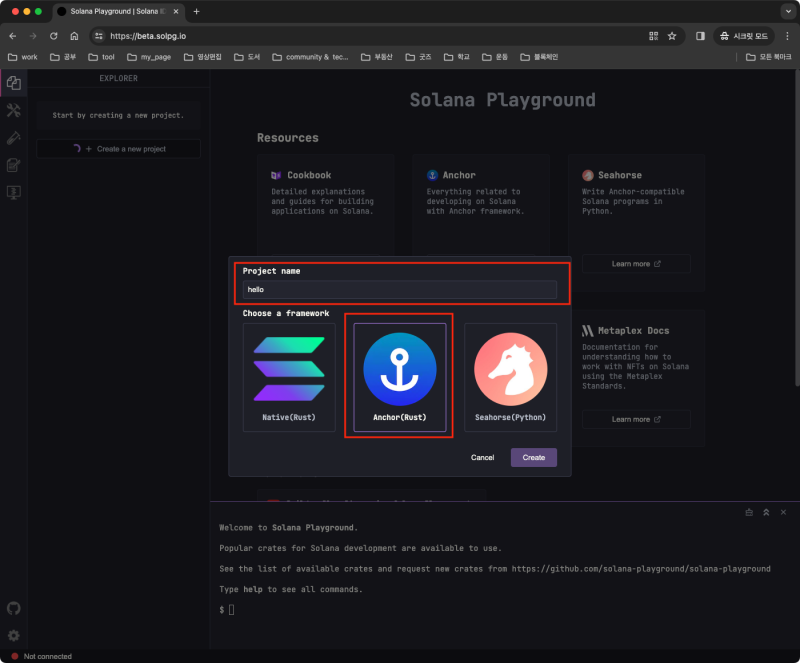Viewport: 800px width, 663px height.
Task: Click the 'Solana Playground' page title
Action: pyautogui.click(x=503, y=100)
